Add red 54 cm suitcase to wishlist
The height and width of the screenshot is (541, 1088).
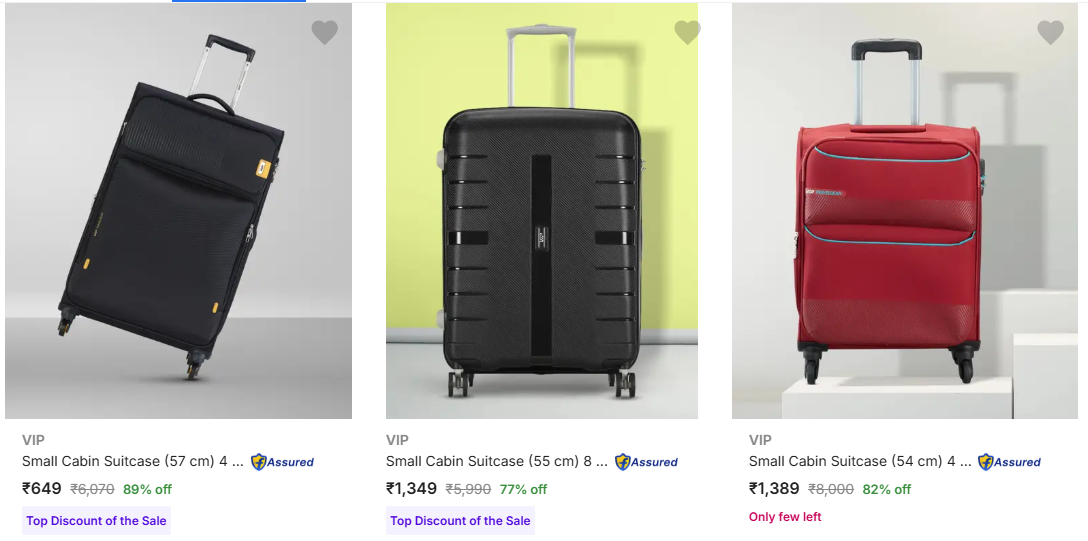point(1050,33)
